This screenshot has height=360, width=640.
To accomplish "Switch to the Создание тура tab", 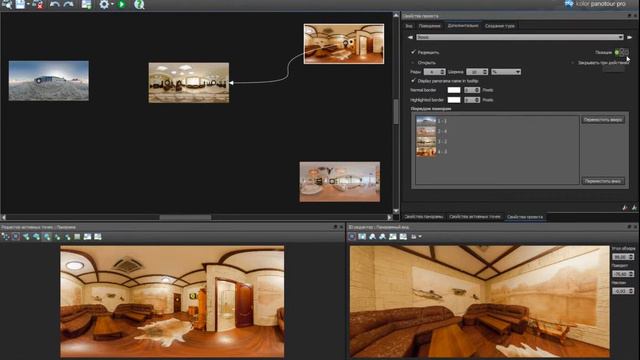I will click(x=500, y=26).
